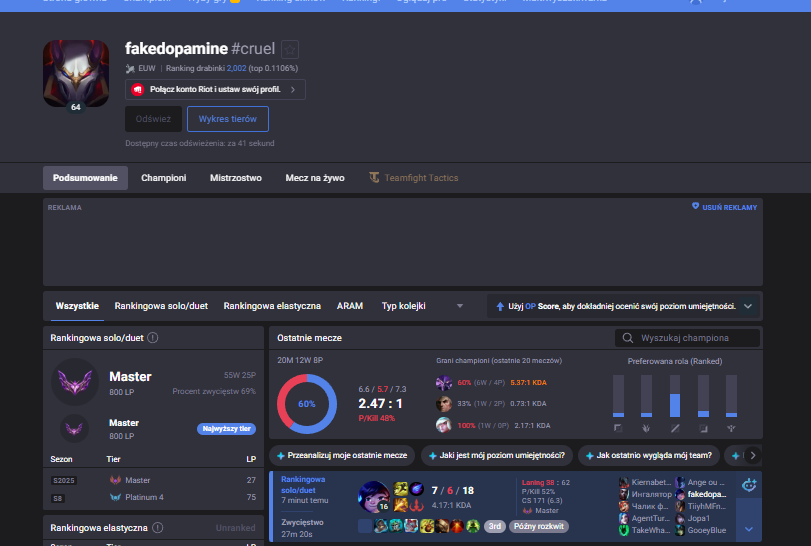Click the S2025 season Master tier icon
Image resolution: width=811 pixels, height=546 pixels.
pyautogui.click(x=115, y=480)
